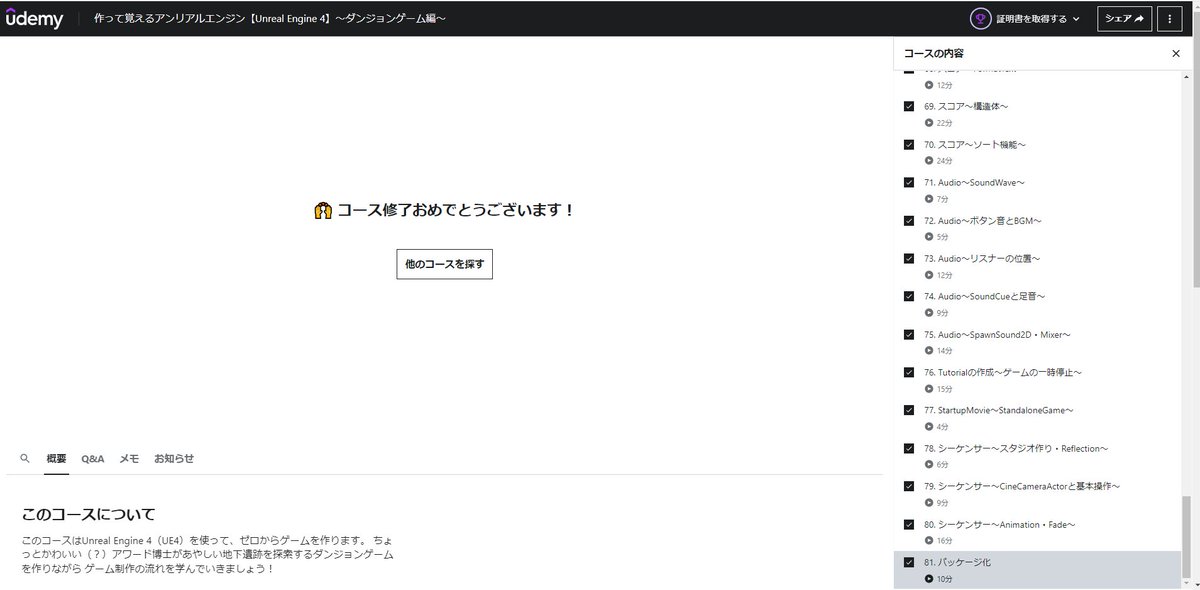Screen dimensions: 1200x590
Task: Click video play icon under lecture 71
Action: point(929,199)
